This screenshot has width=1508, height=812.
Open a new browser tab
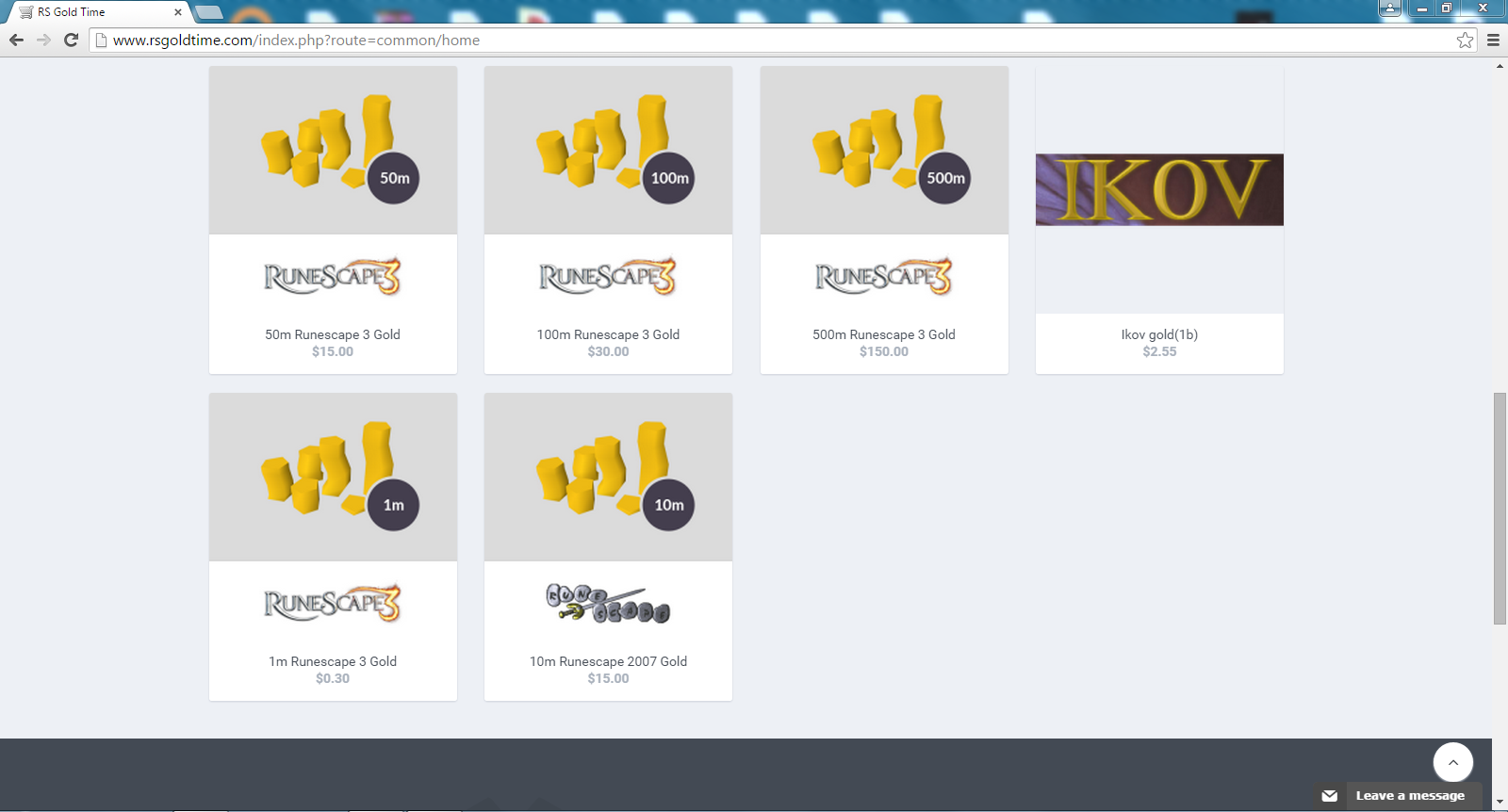click(208, 12)
